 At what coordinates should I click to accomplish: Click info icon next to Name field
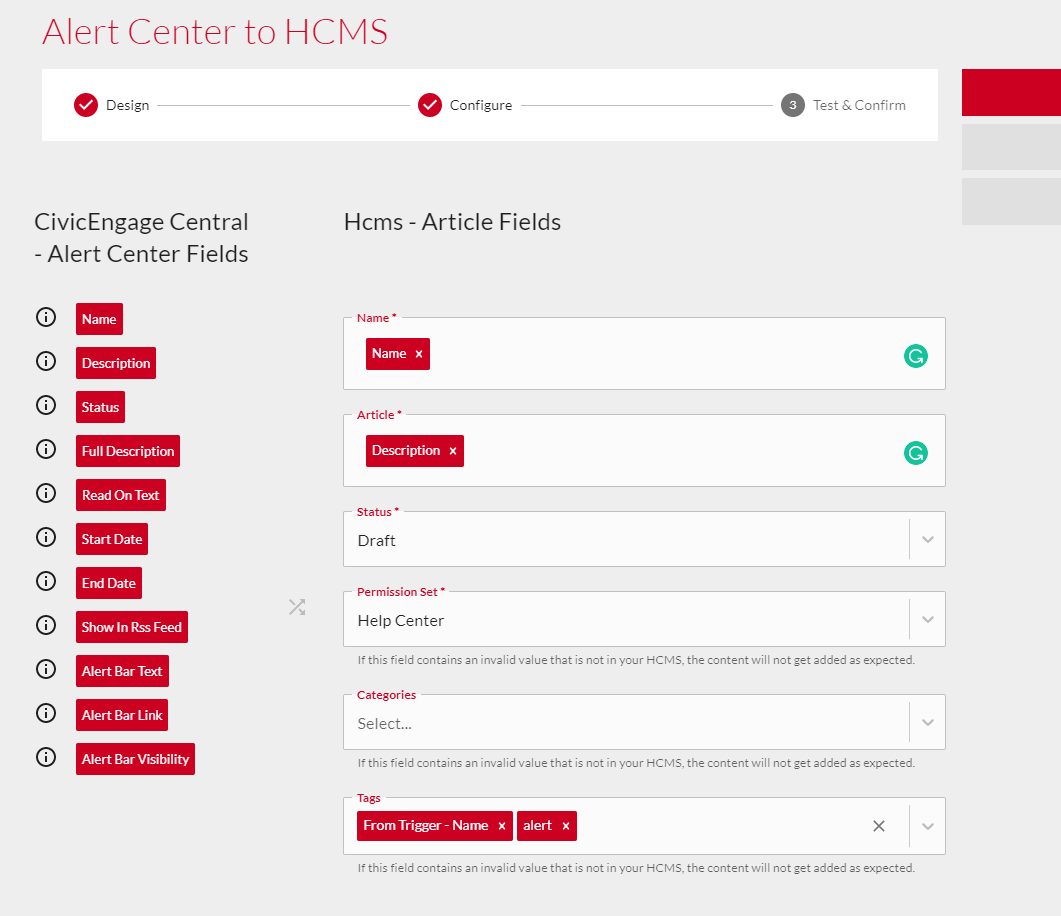tap(46, 317)
